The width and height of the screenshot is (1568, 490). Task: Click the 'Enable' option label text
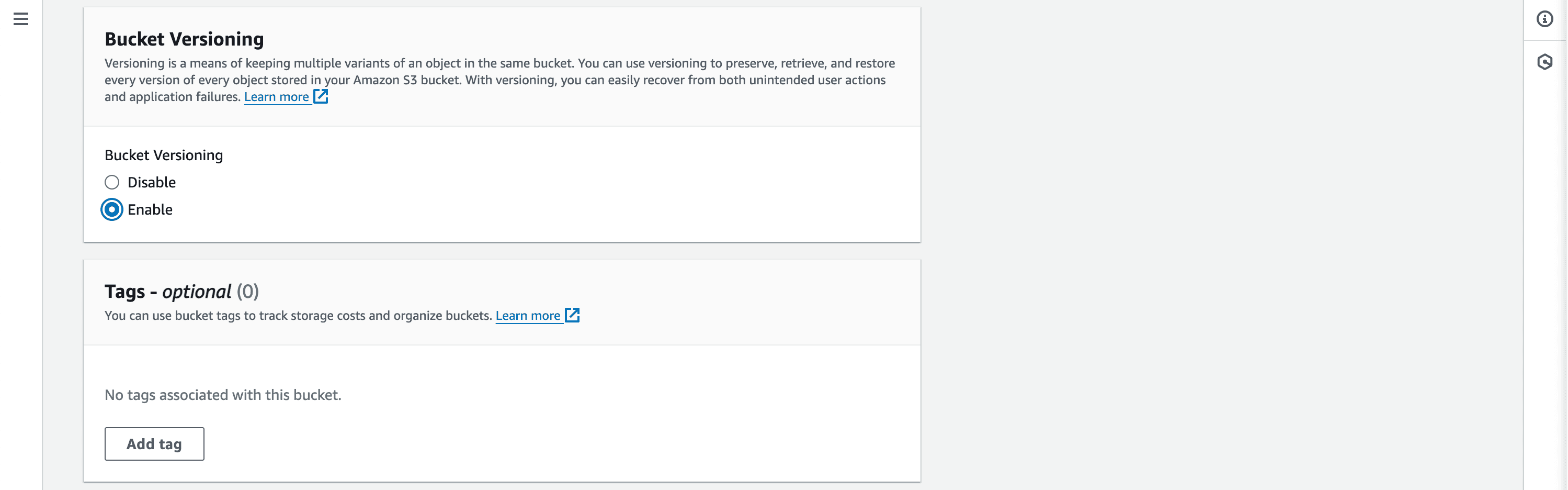point(150,209)
